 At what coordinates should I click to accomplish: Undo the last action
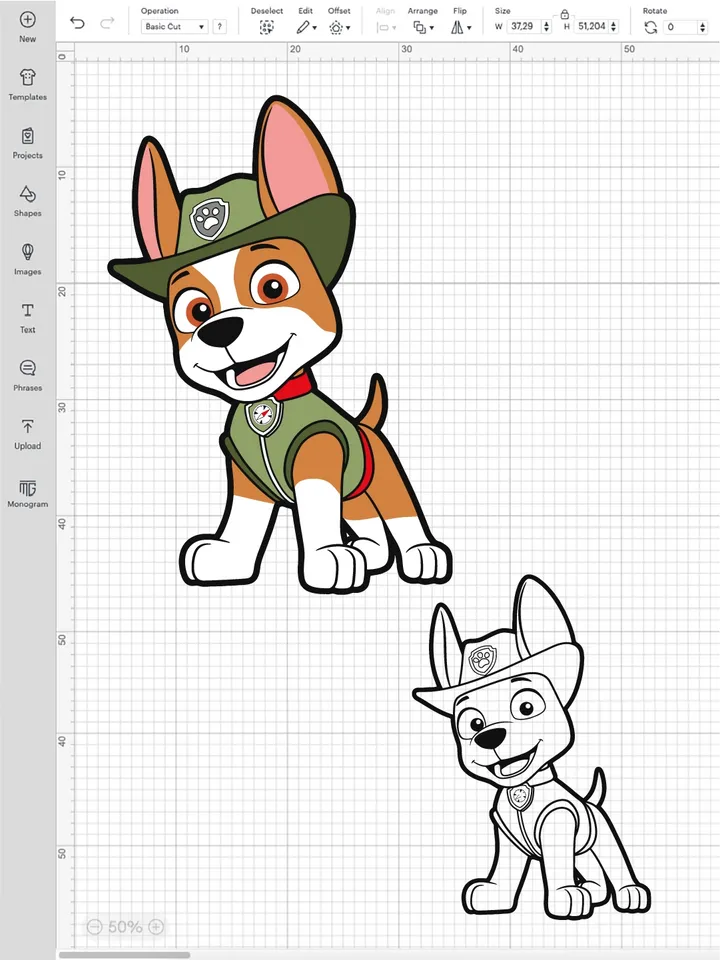pyautogui.click(x=77, y=23)
